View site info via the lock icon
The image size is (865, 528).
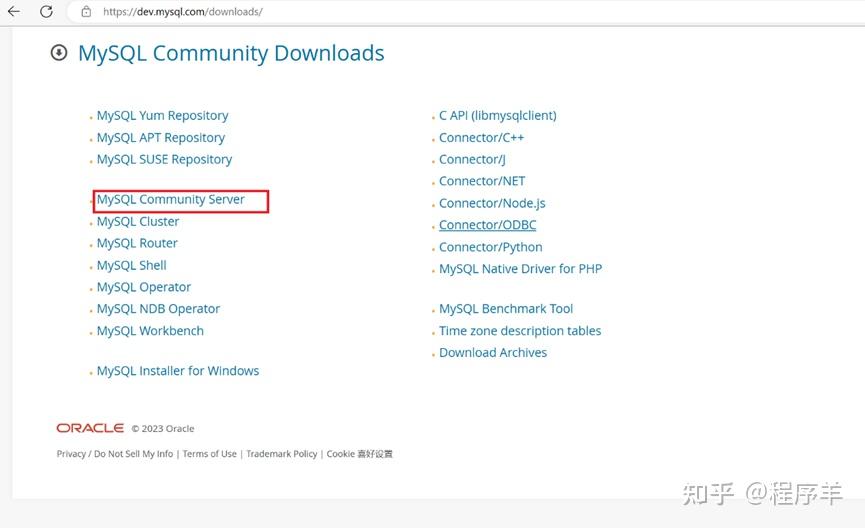tap(86, 11)
